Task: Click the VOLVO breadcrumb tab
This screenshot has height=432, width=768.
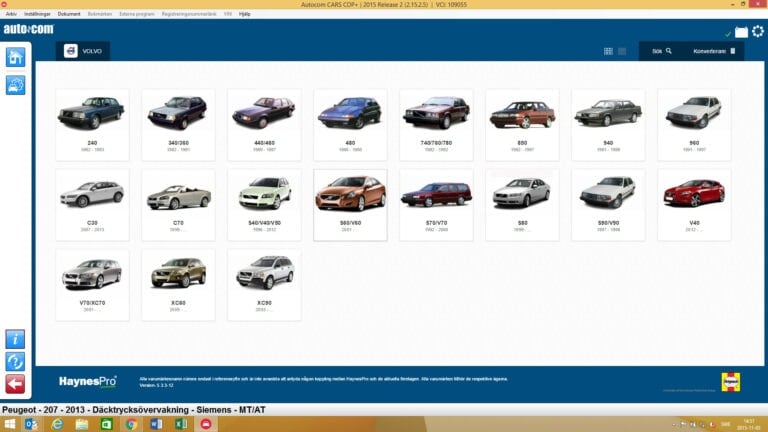Action: 83,51
